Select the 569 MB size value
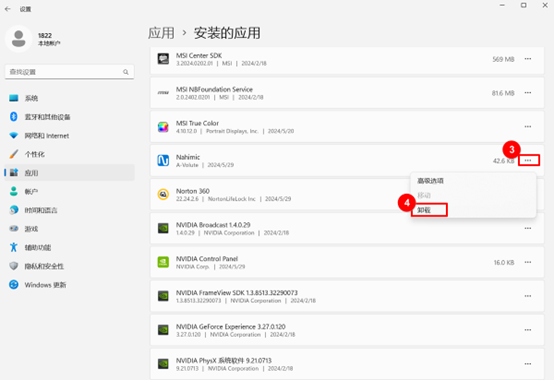The height and width of the screenshot is (380, 554). (503, 59)
